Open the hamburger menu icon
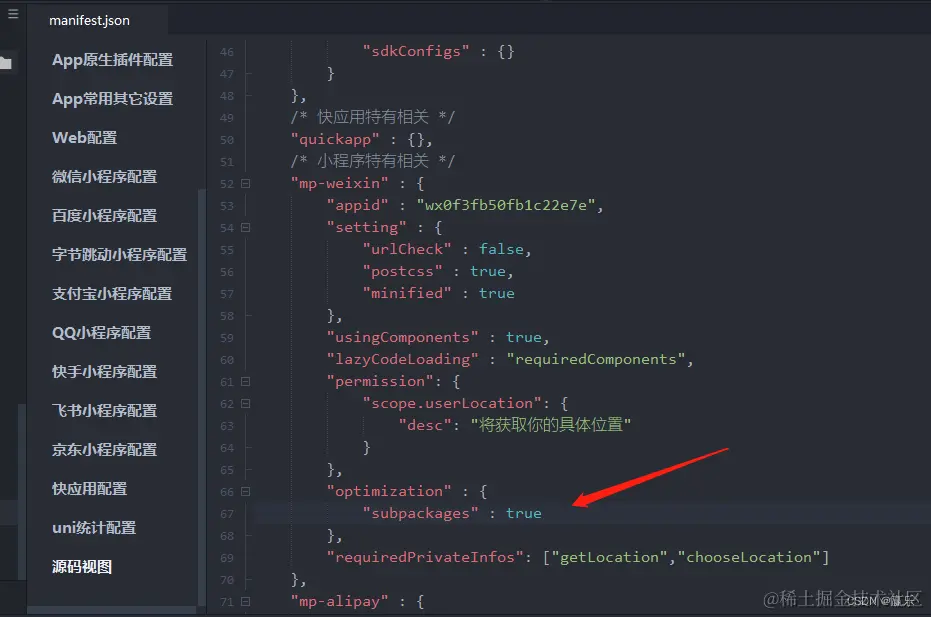The height and width of the screenshot is (617, 931). pos(13,14)
